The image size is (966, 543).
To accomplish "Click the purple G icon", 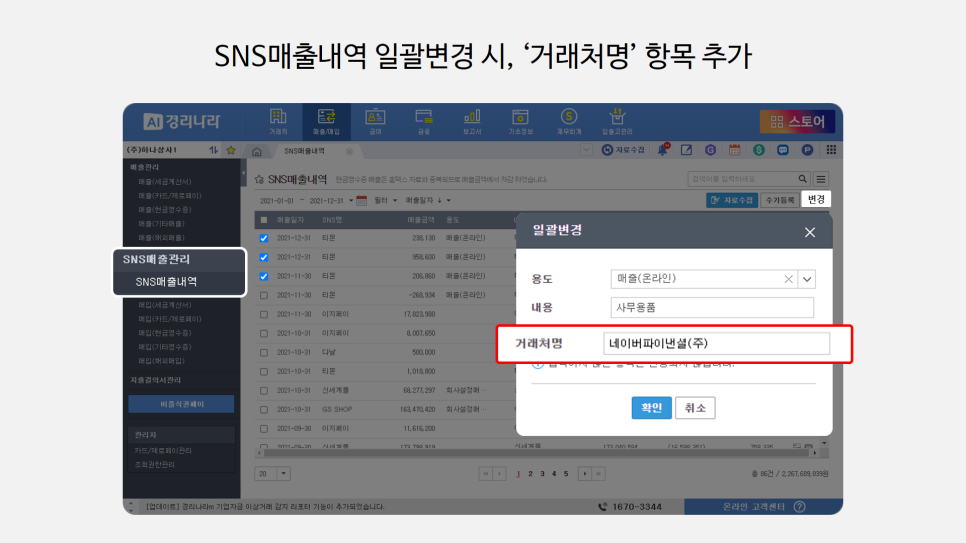I will [710, 150].
